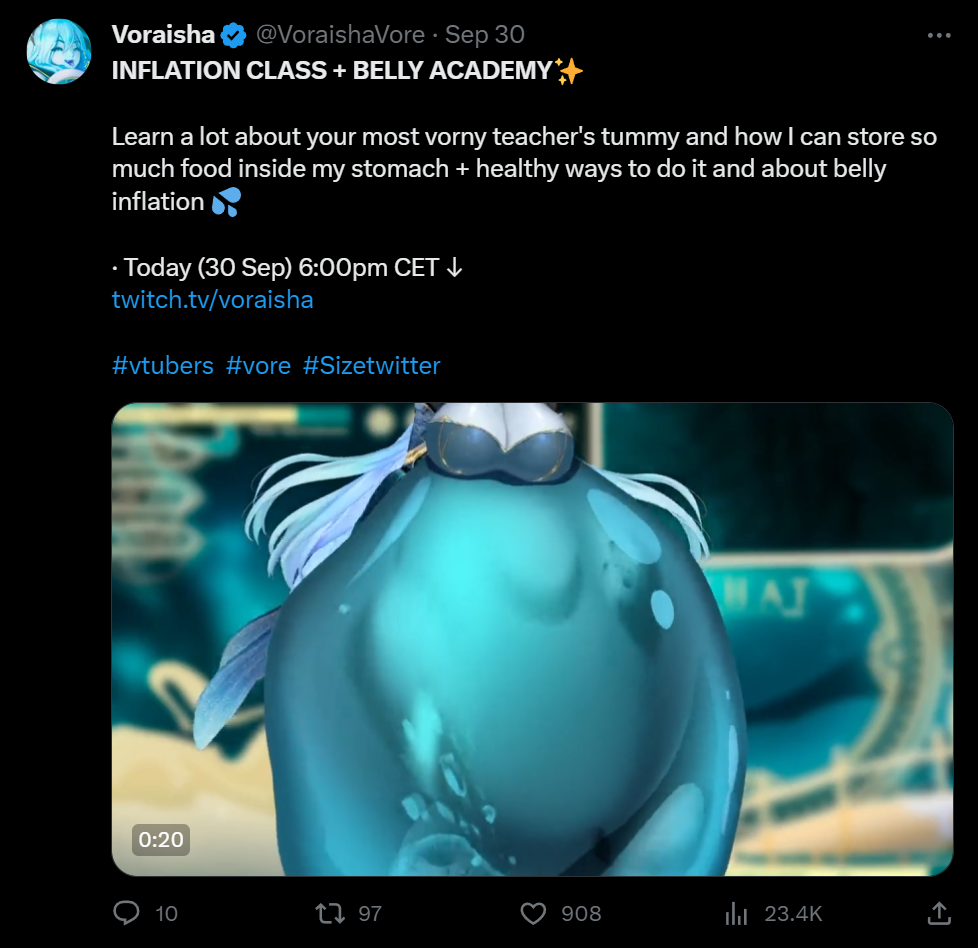
Task: Click the 0:20 video duration badge
Action: pos(161,839)
